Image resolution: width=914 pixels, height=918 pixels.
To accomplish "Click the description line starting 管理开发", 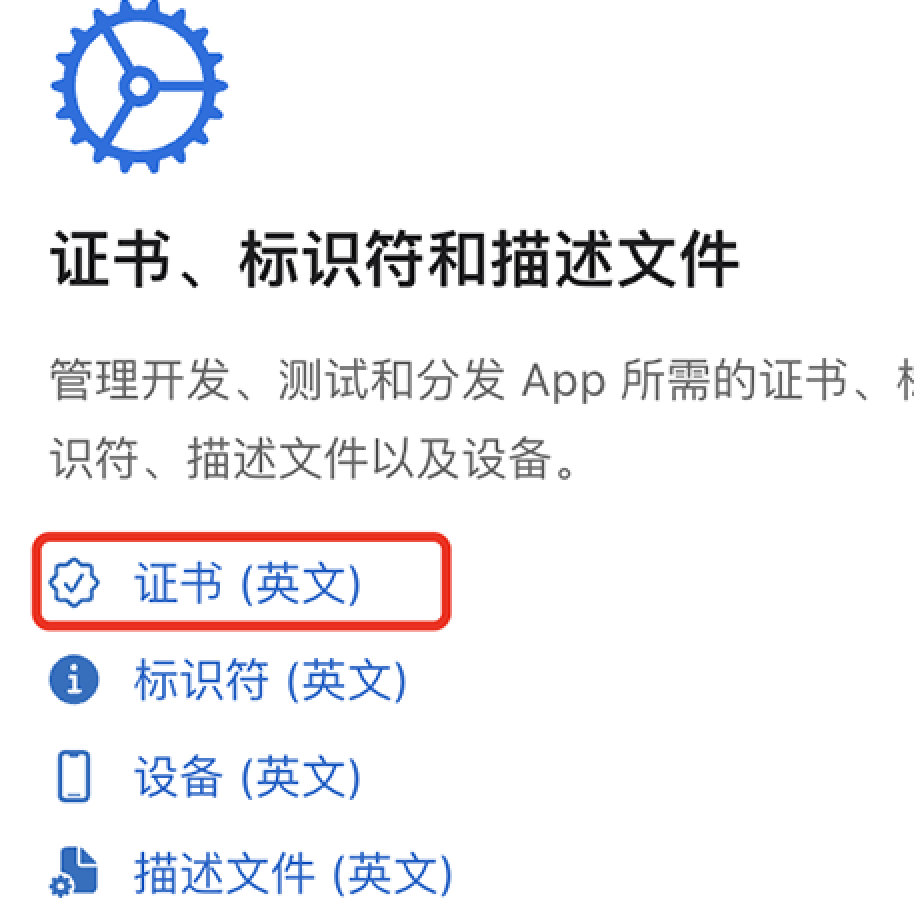I will [482, 379].
